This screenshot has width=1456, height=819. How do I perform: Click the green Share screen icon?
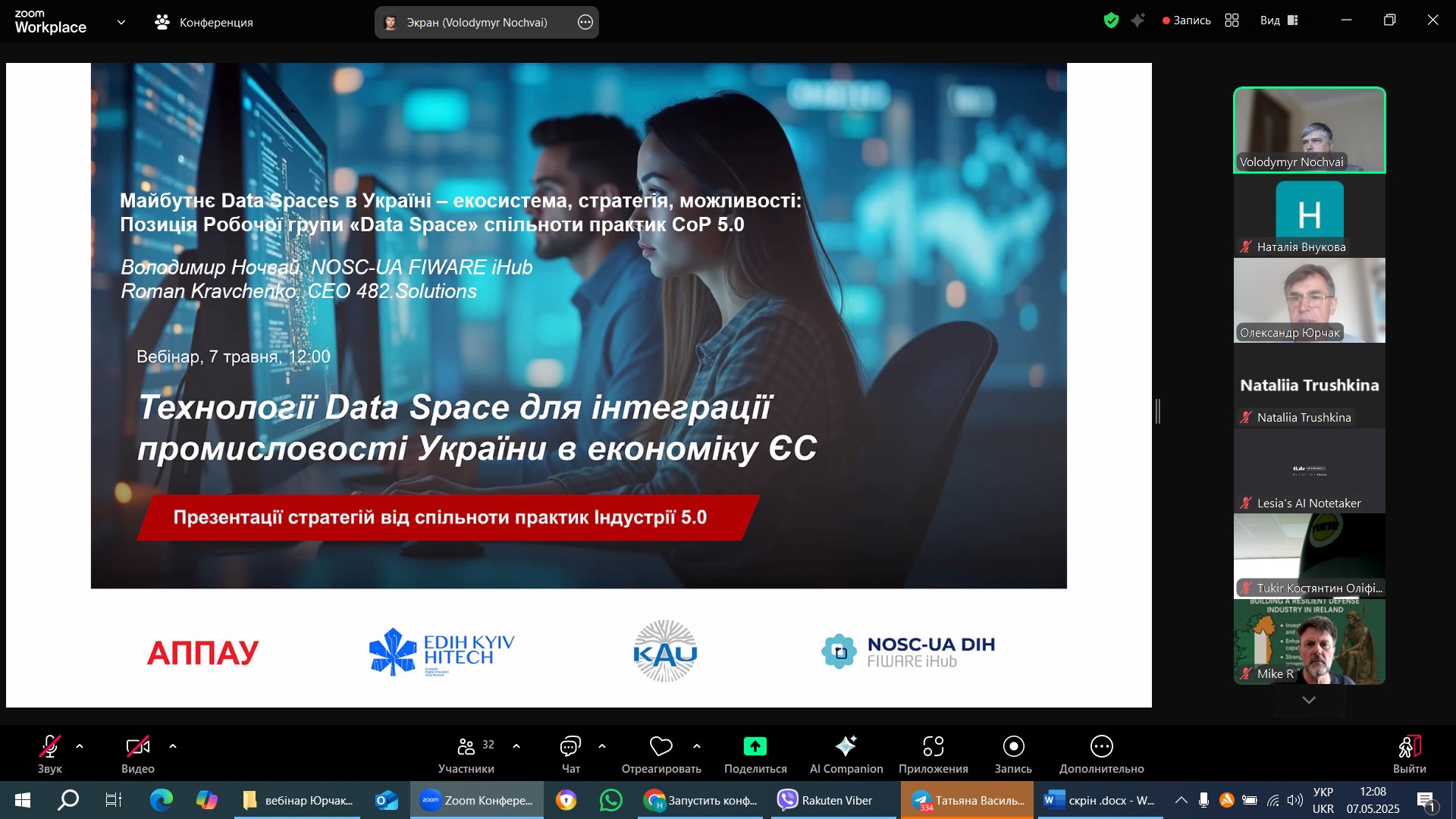tap(755, 747)
